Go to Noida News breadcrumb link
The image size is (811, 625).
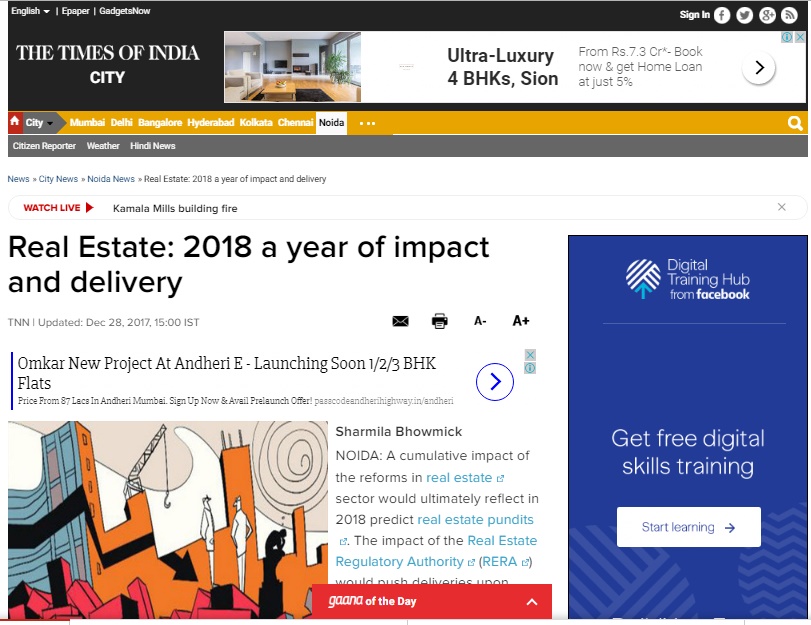pyautogui.click(x=111, y=179)
